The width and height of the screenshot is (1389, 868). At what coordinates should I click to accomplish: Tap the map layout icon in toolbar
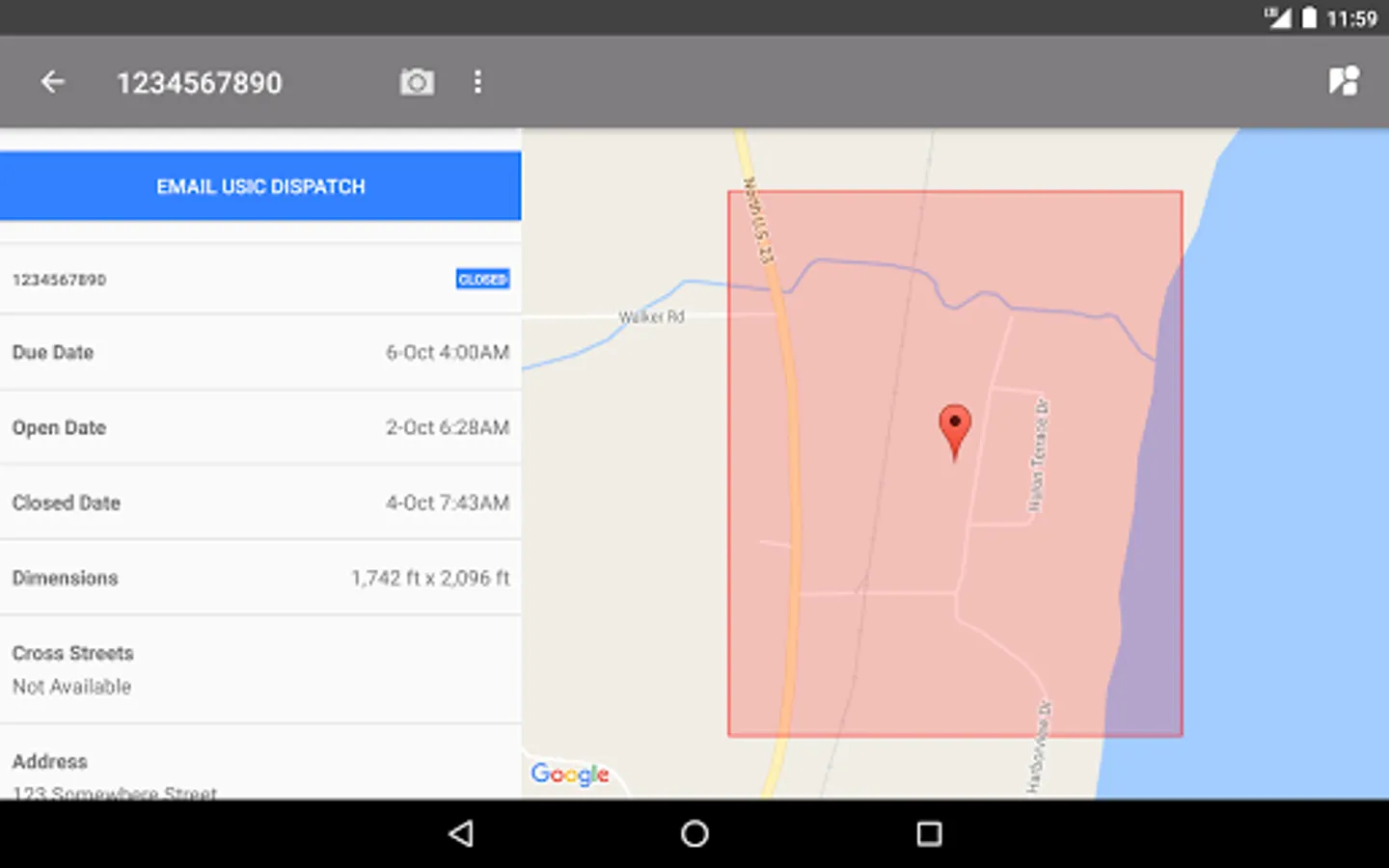[1344, 81]
